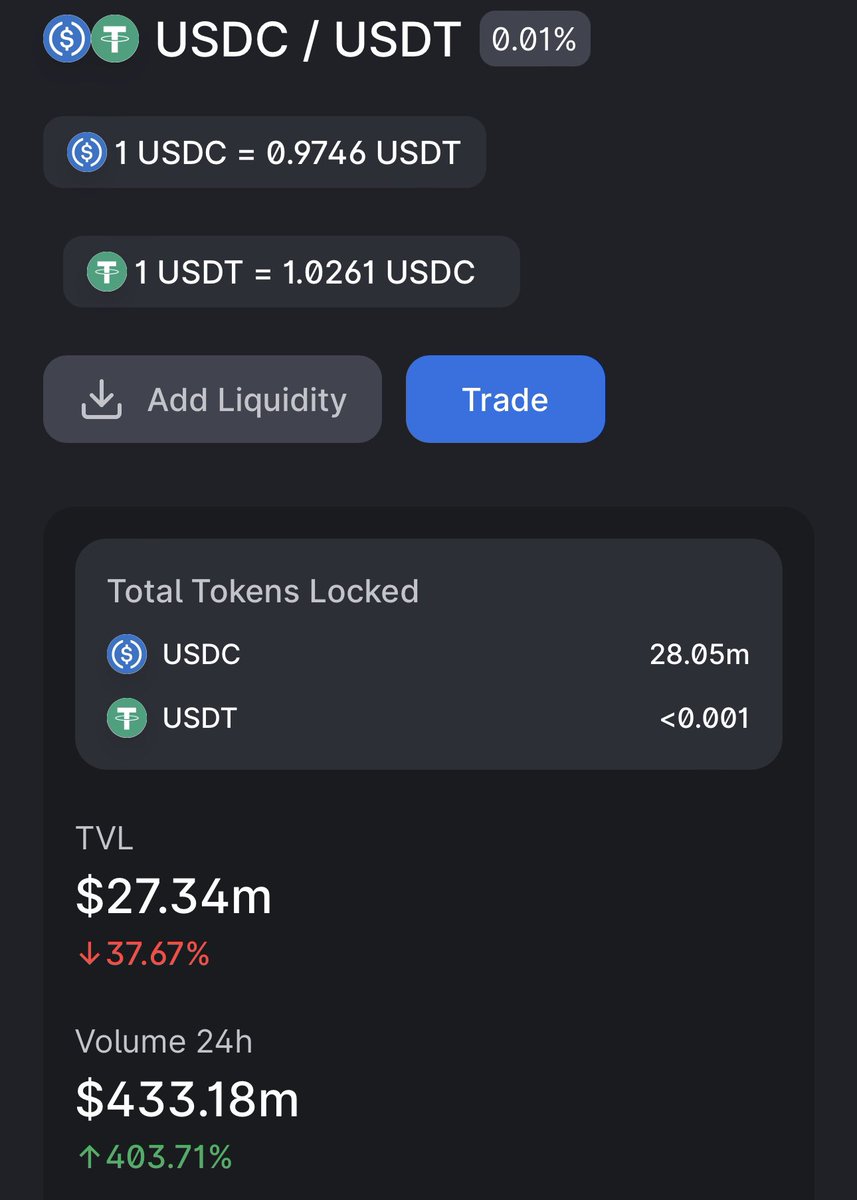
Task: Select the Add Liquidity button
Action: pyautogui.click(x=212, y=399)
